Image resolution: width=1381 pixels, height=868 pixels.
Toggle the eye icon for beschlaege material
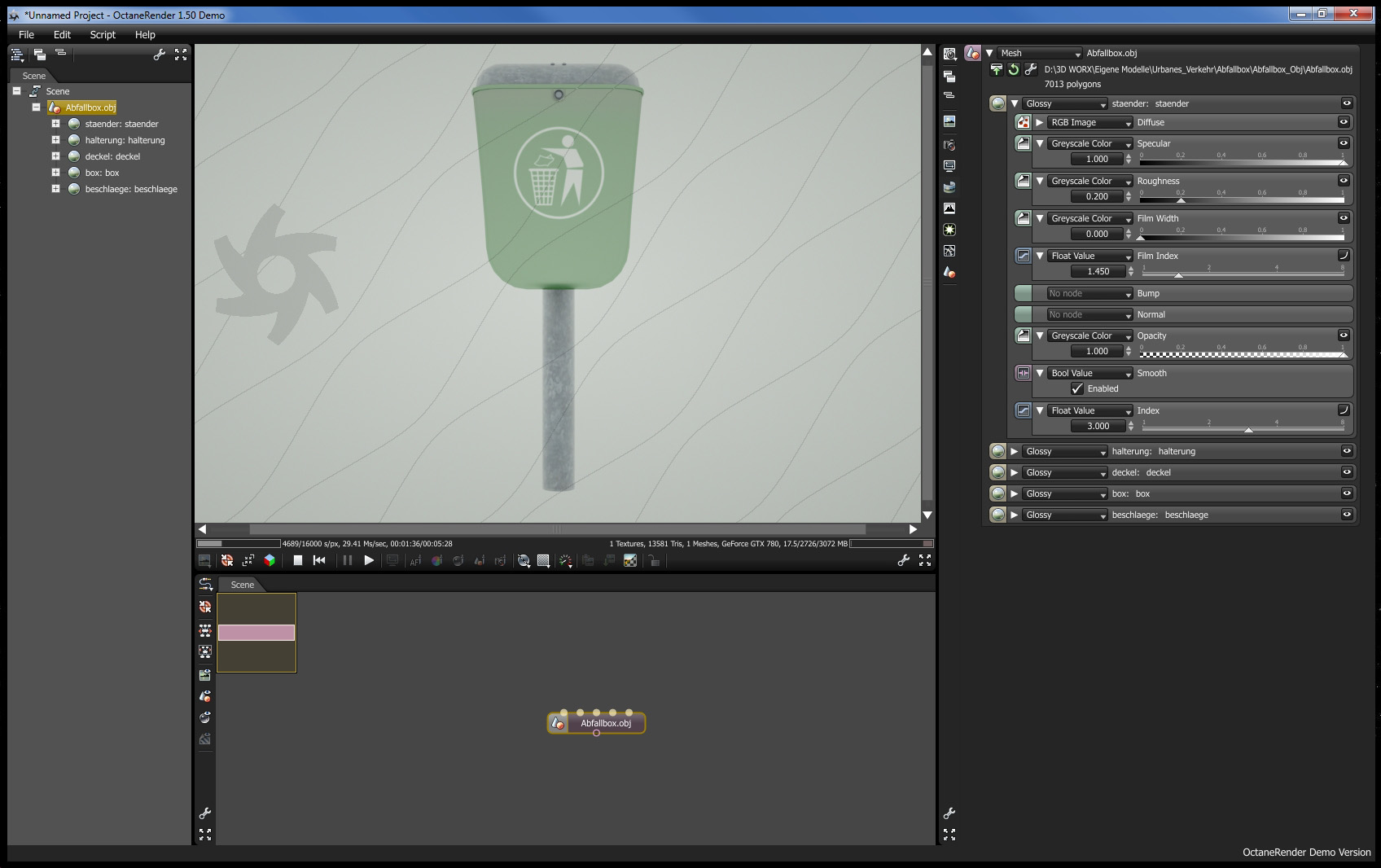[x=1347, y=515]
